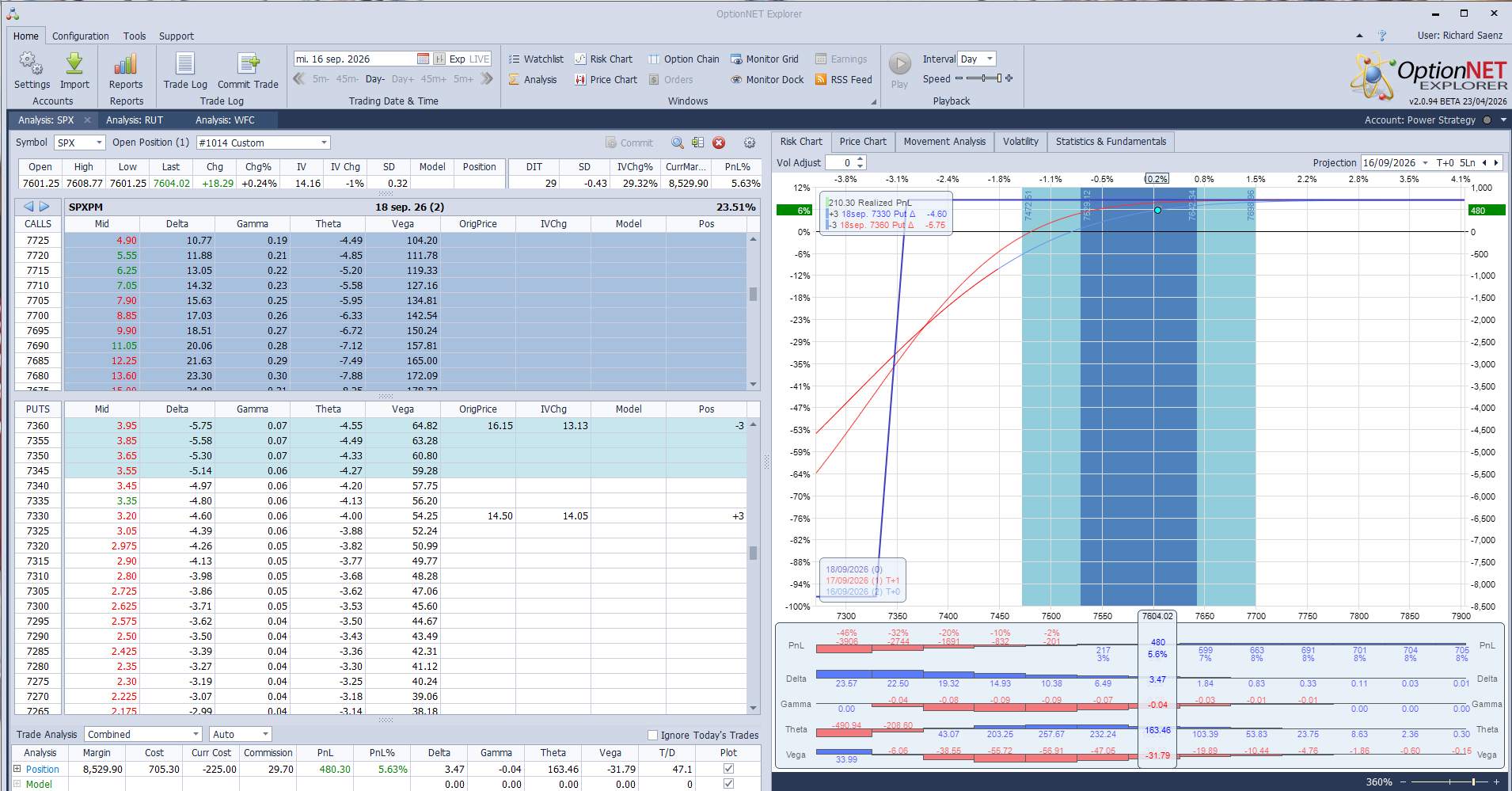Adjust the zoom slider at 360%
The height and width of the screenshot is (791, 1512).
click(1450, 782)
